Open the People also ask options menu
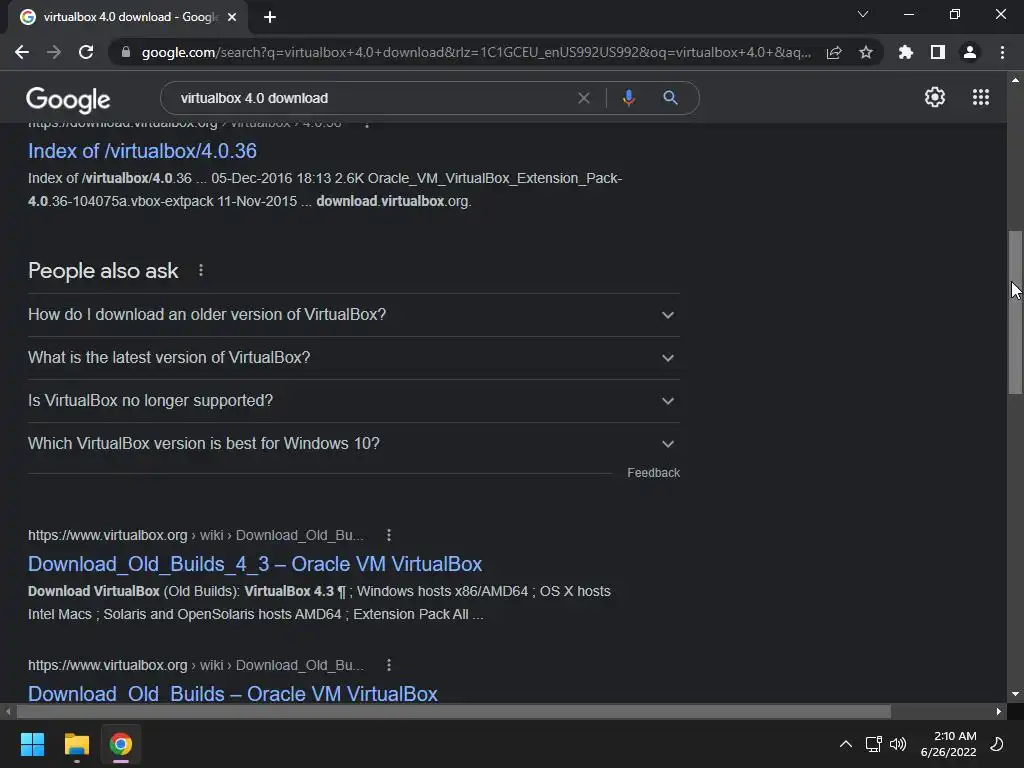This screenshot has height=768, width=1024. pos(200,270)
